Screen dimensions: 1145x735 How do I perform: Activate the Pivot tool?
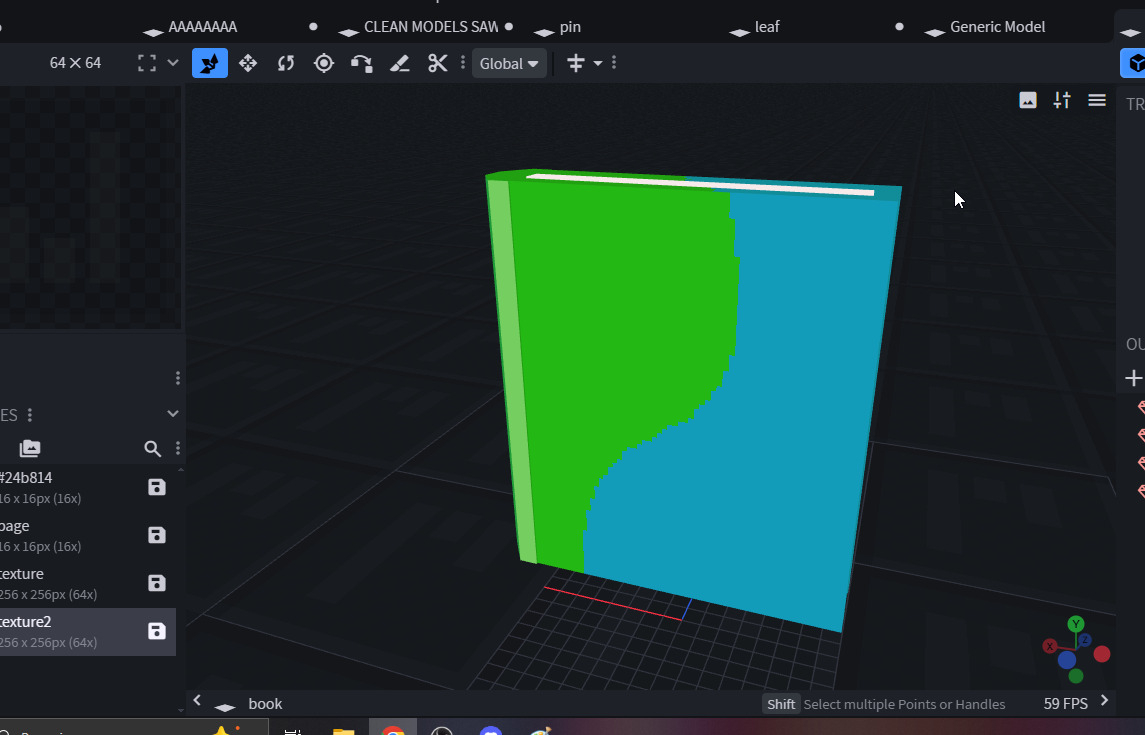(324, 63)
